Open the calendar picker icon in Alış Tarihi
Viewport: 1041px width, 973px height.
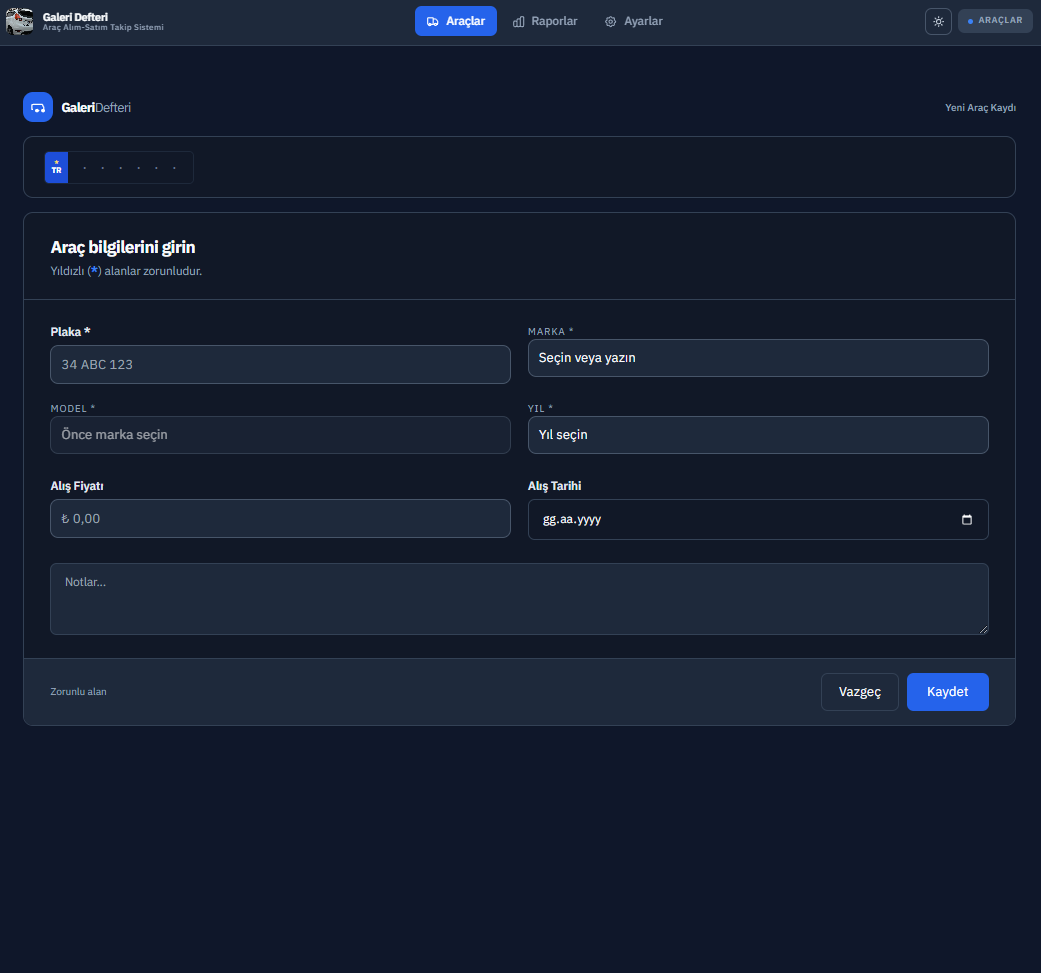pyautogui.click(x=966, y=520)
